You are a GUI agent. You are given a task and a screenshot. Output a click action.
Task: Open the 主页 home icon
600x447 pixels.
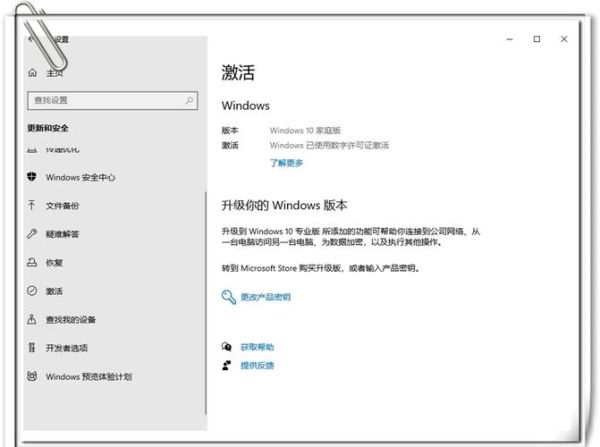(x=33, y=72)
